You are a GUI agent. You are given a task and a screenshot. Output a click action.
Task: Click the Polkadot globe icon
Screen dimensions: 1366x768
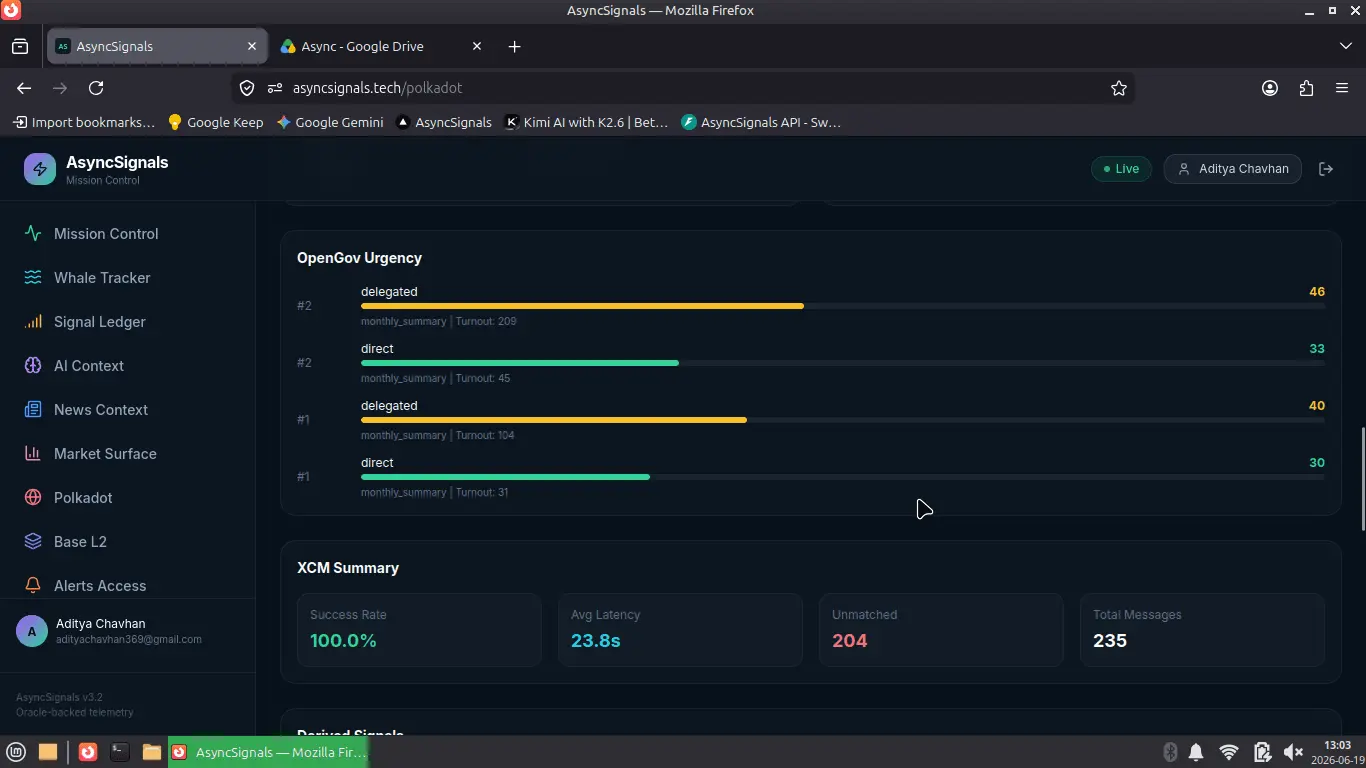33,497
